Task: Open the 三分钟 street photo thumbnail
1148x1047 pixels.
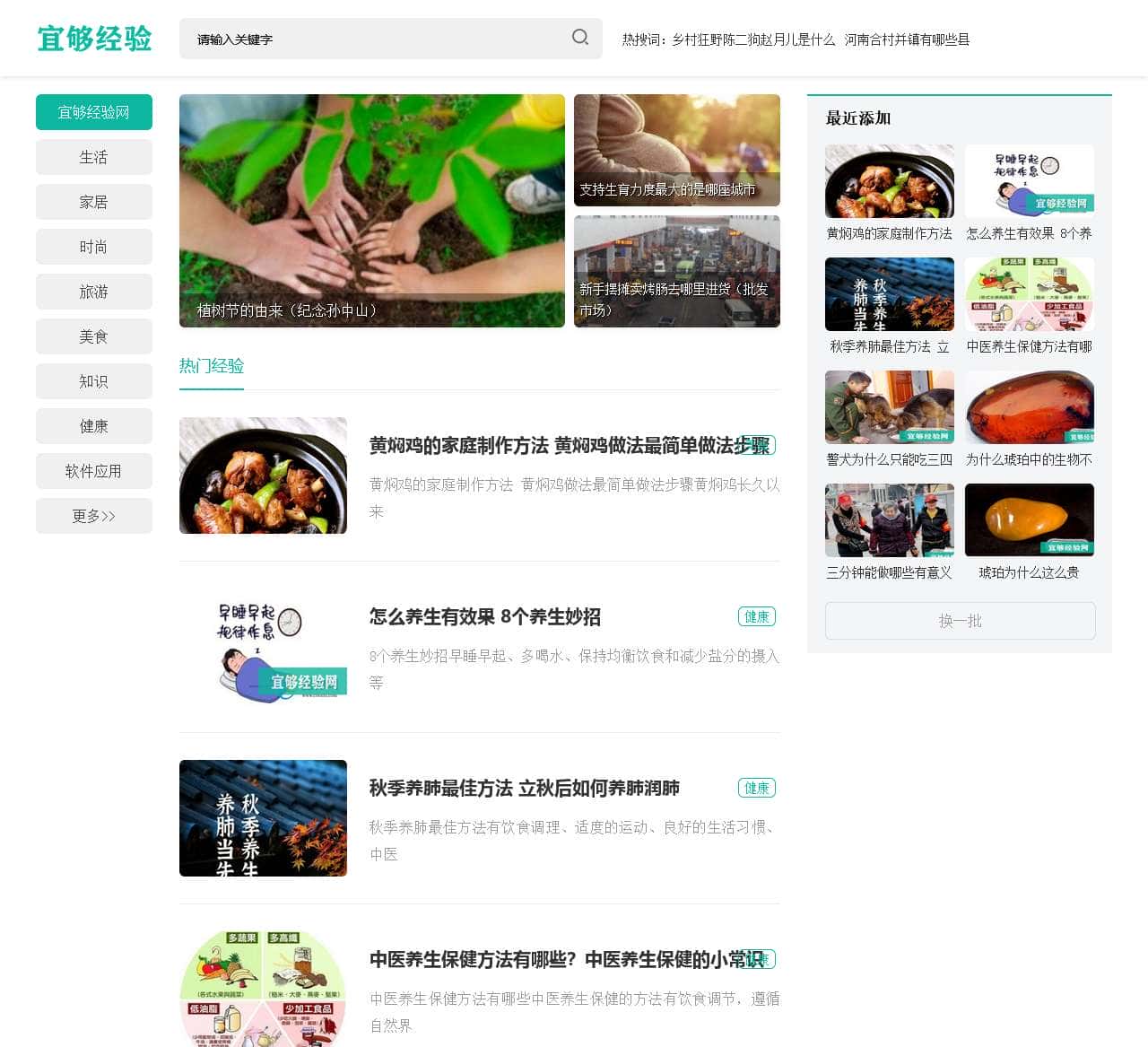Action: [890, 520]
